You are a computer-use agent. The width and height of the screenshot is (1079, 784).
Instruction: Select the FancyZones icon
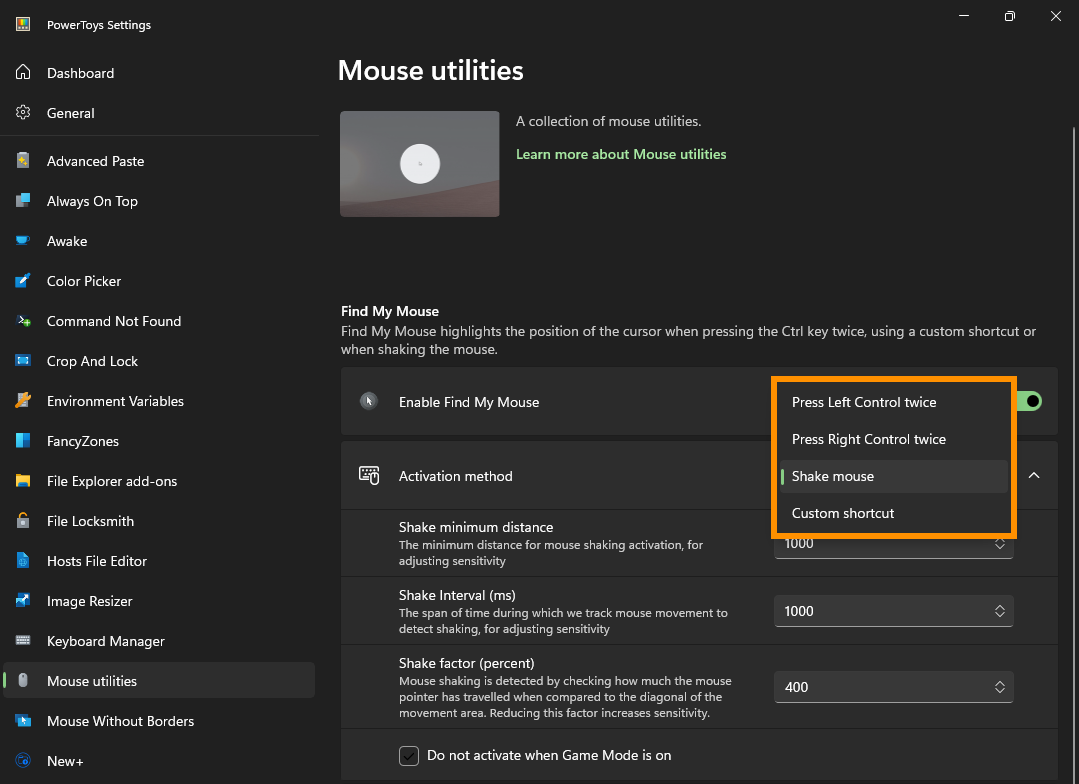23,440
